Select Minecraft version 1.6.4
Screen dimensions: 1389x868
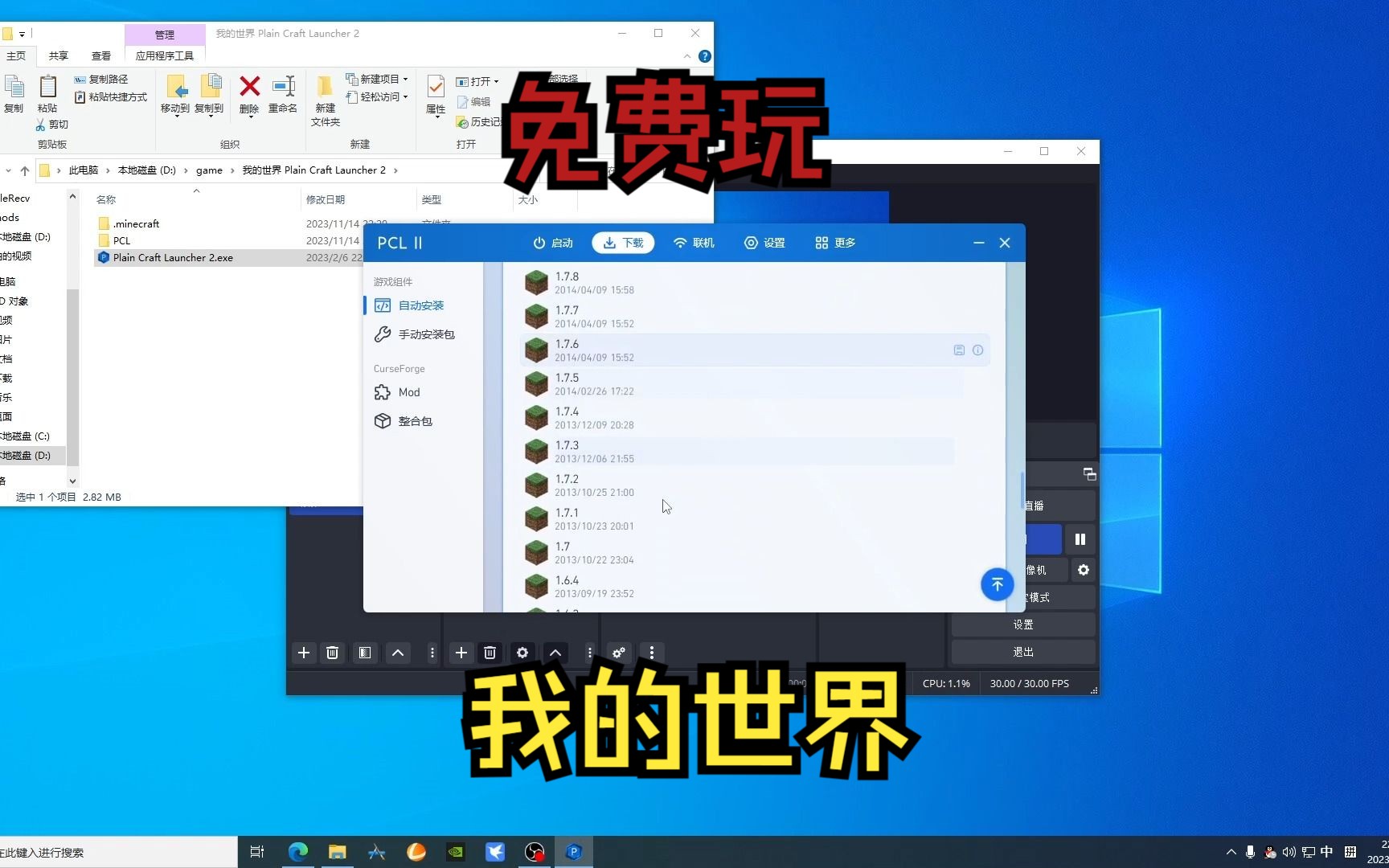[x=755, y=587]
